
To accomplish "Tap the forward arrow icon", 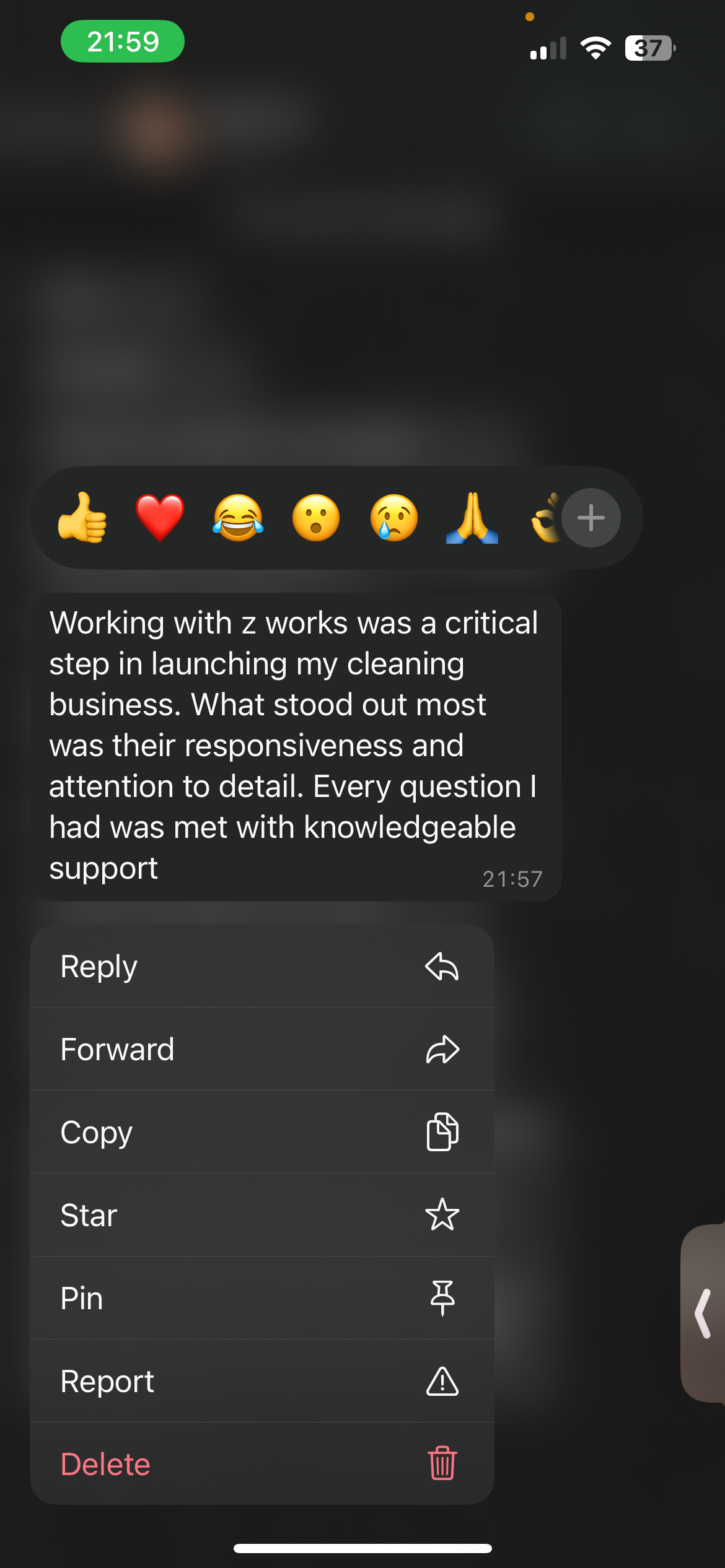I will (442, 1050).
